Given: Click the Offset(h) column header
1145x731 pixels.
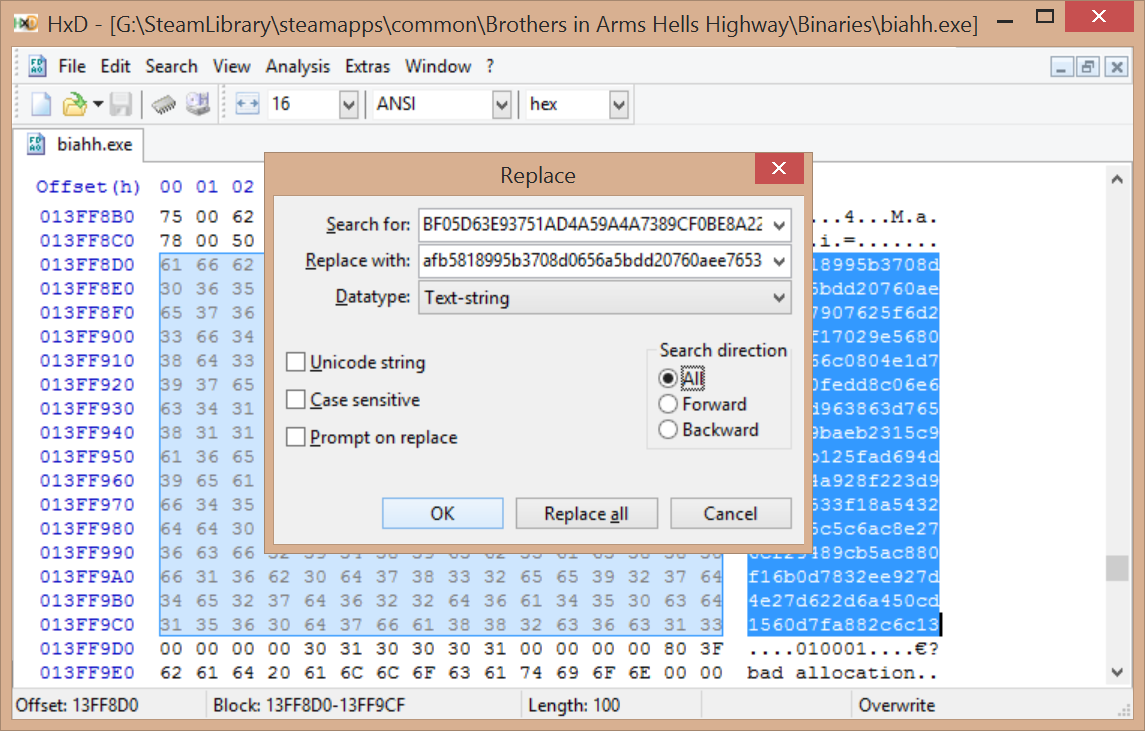Looking at the screenshot, I should pos(88,187).
